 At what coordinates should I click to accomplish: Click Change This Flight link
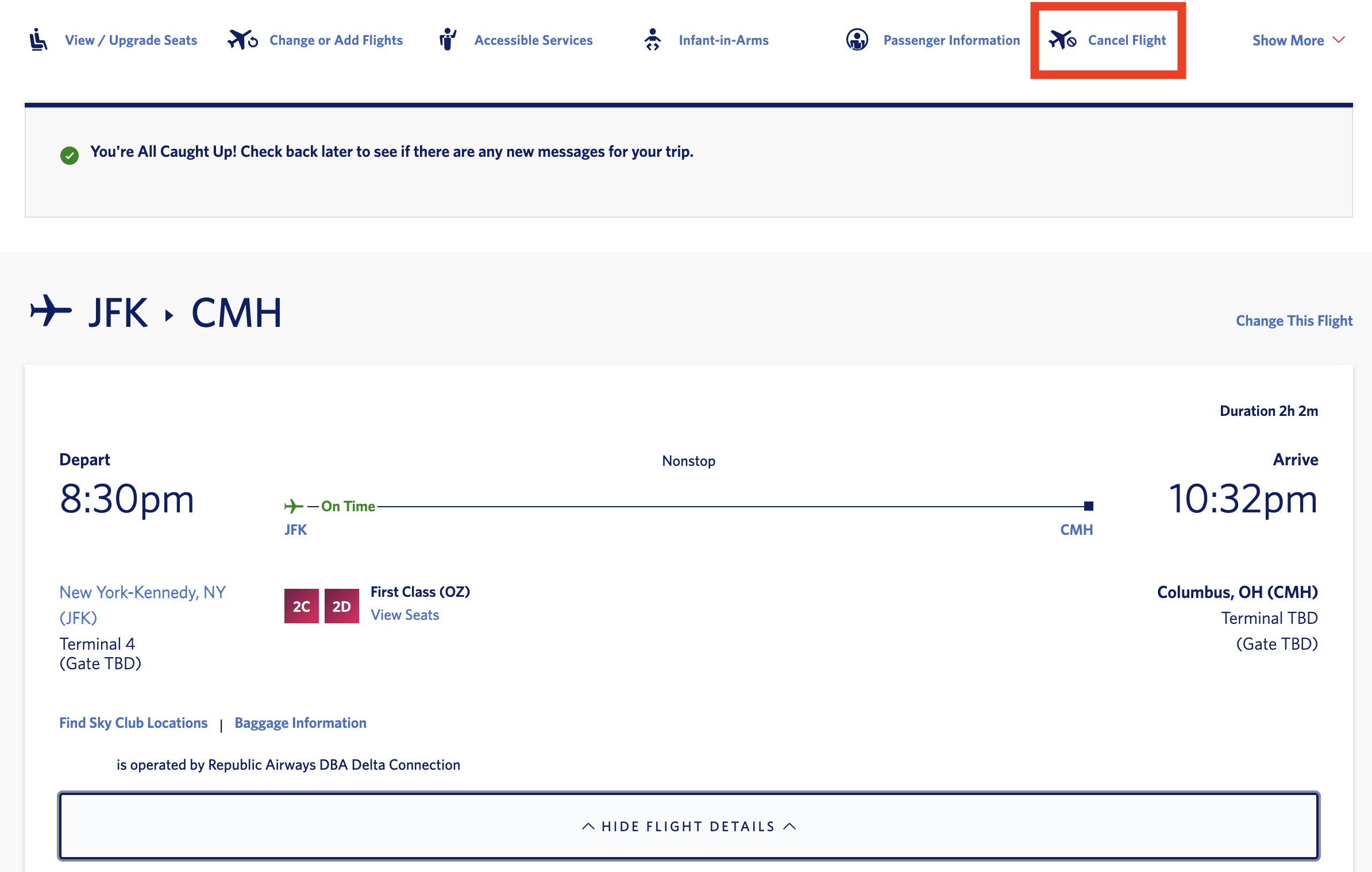1294,321
